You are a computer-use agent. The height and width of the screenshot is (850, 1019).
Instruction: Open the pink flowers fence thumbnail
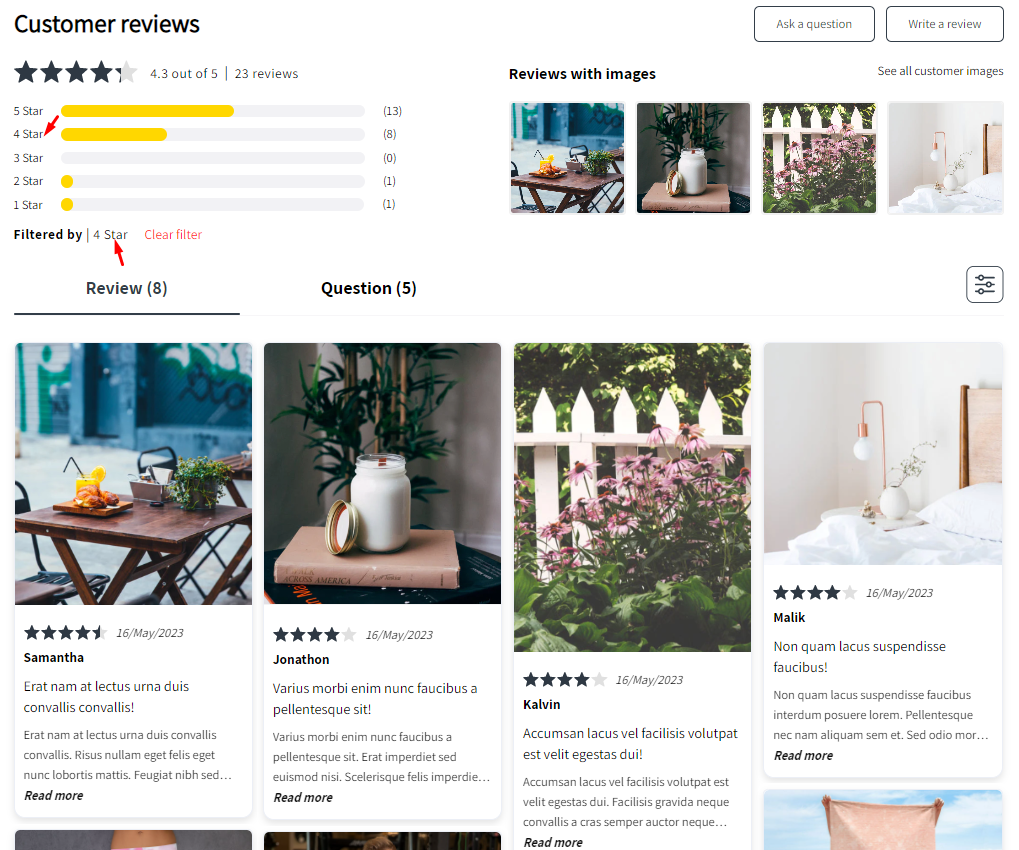pos(819,158)
